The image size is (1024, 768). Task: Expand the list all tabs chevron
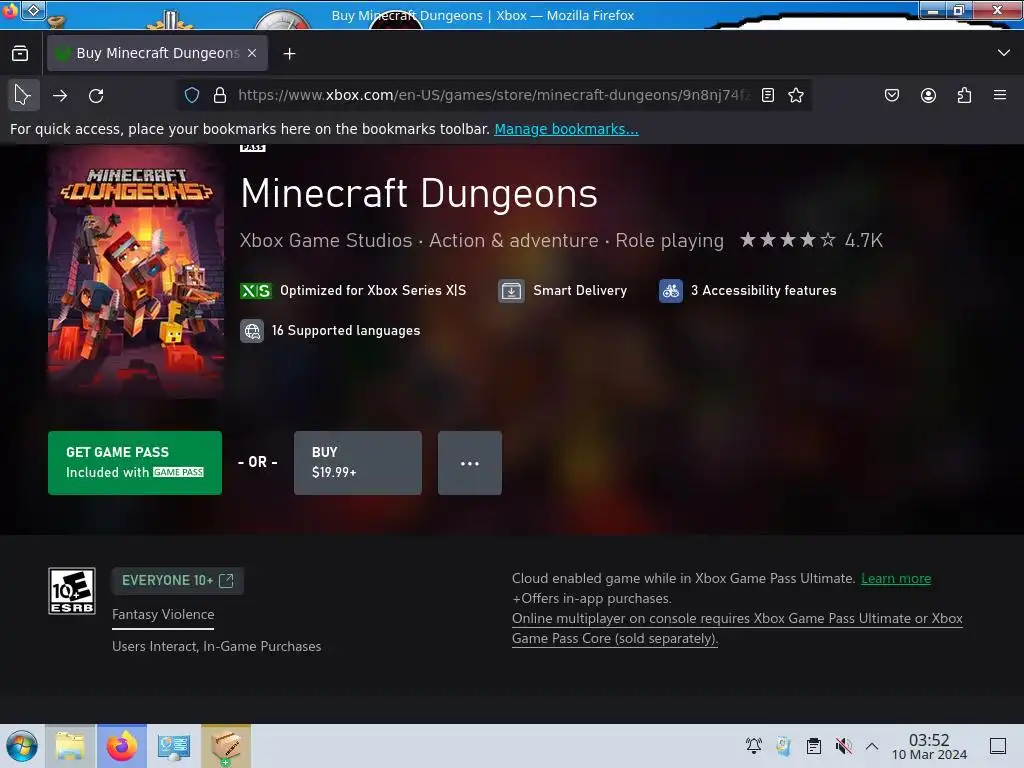[x=1004, y=53]
